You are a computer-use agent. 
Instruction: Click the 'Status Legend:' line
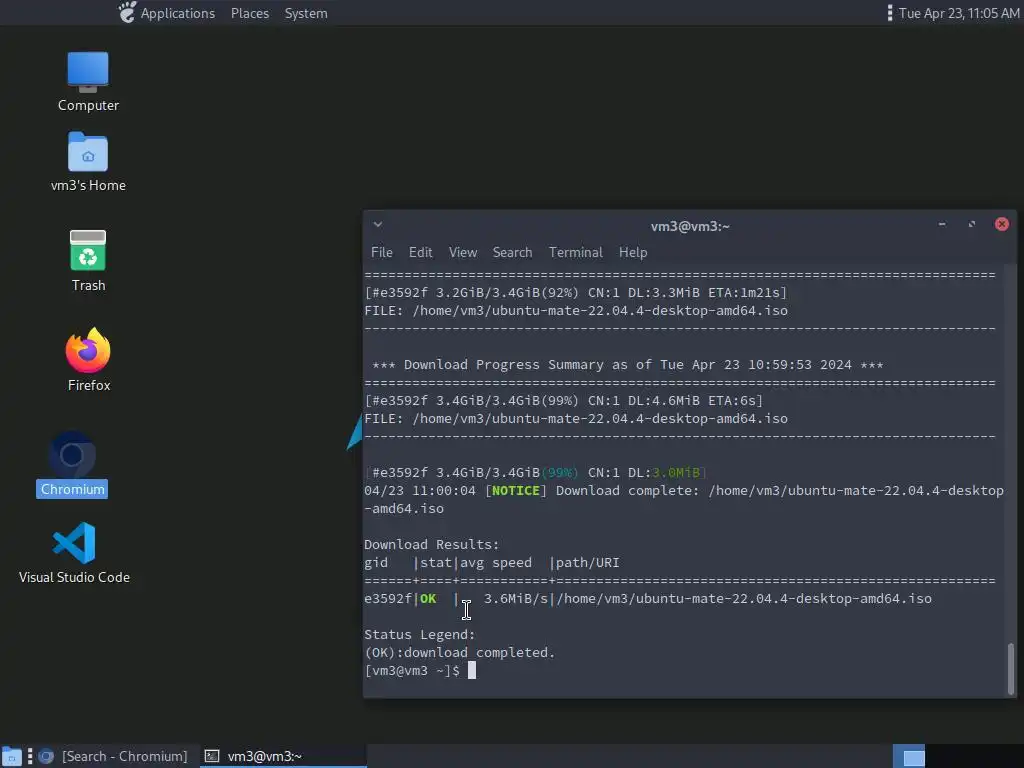[419, 635]
